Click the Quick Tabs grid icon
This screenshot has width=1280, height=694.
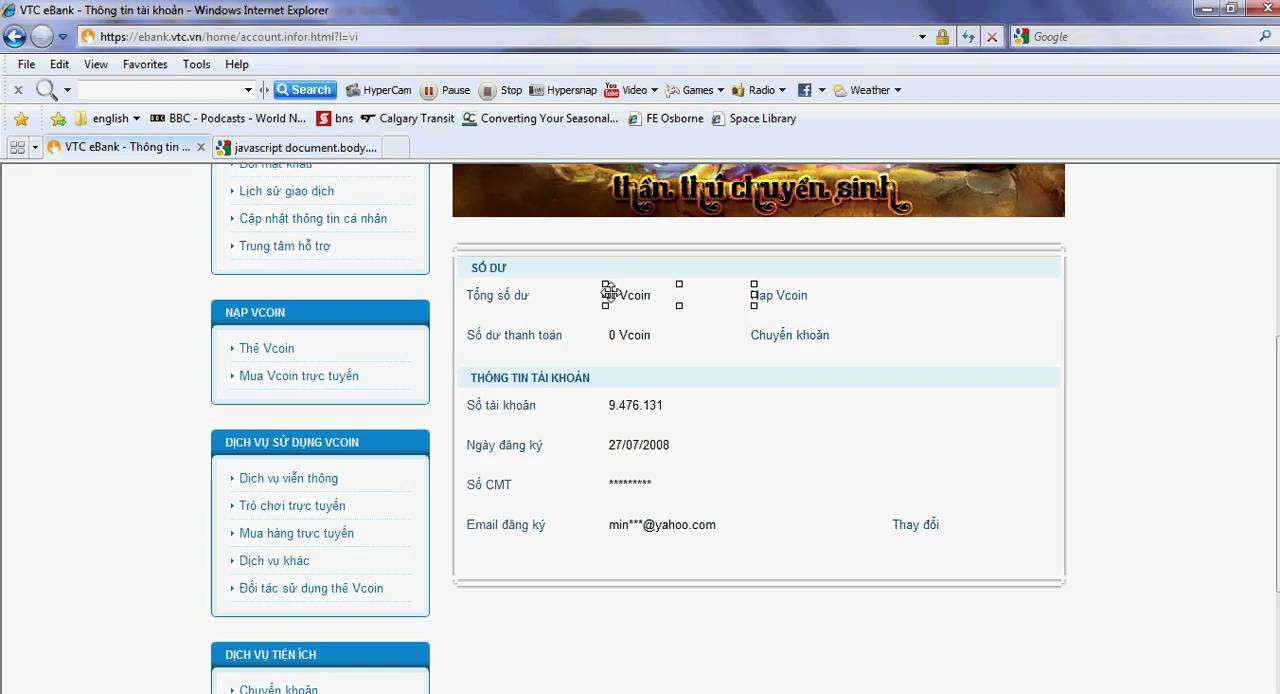(17, 147)
